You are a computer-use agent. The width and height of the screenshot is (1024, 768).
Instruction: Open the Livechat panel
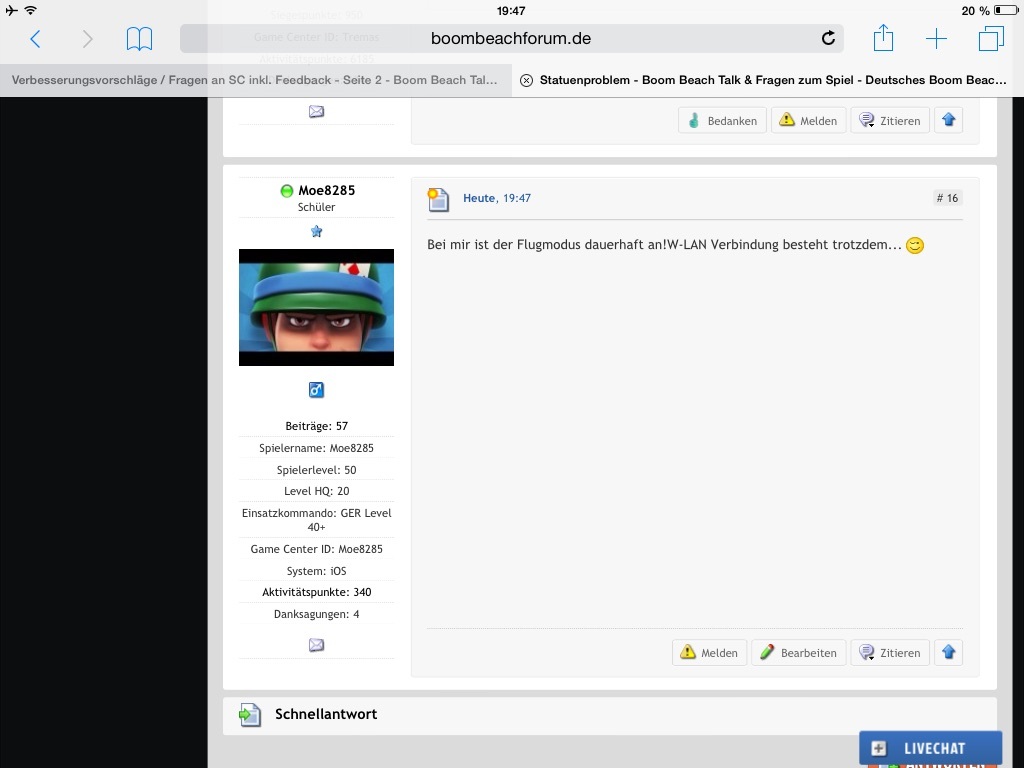click(x=930, y=748)
